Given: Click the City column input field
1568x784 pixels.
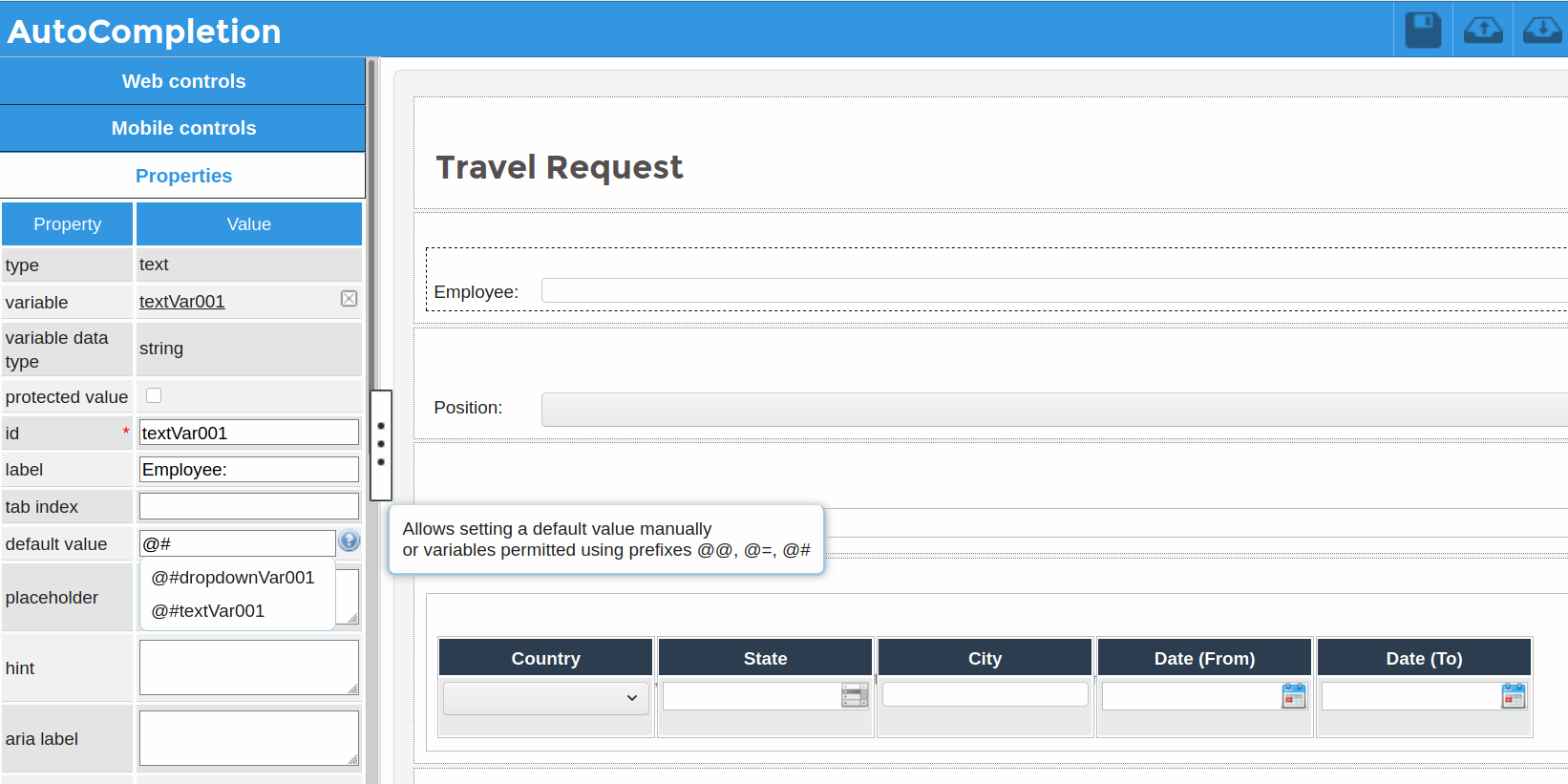Looking at the screenshot, I should tap(985, 694).
